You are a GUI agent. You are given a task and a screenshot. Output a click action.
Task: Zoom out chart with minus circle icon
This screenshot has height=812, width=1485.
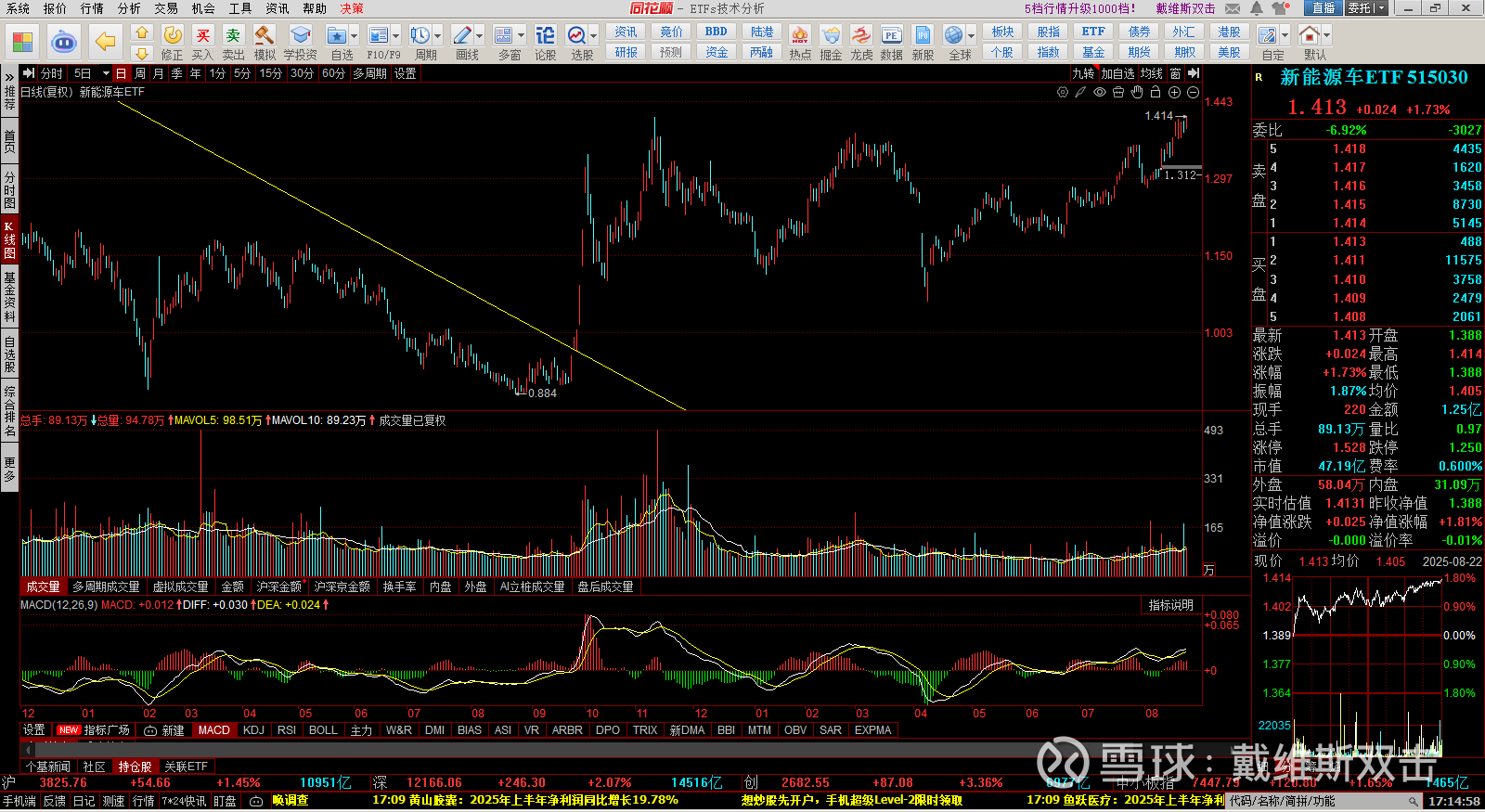click(x=1193, y=92)
